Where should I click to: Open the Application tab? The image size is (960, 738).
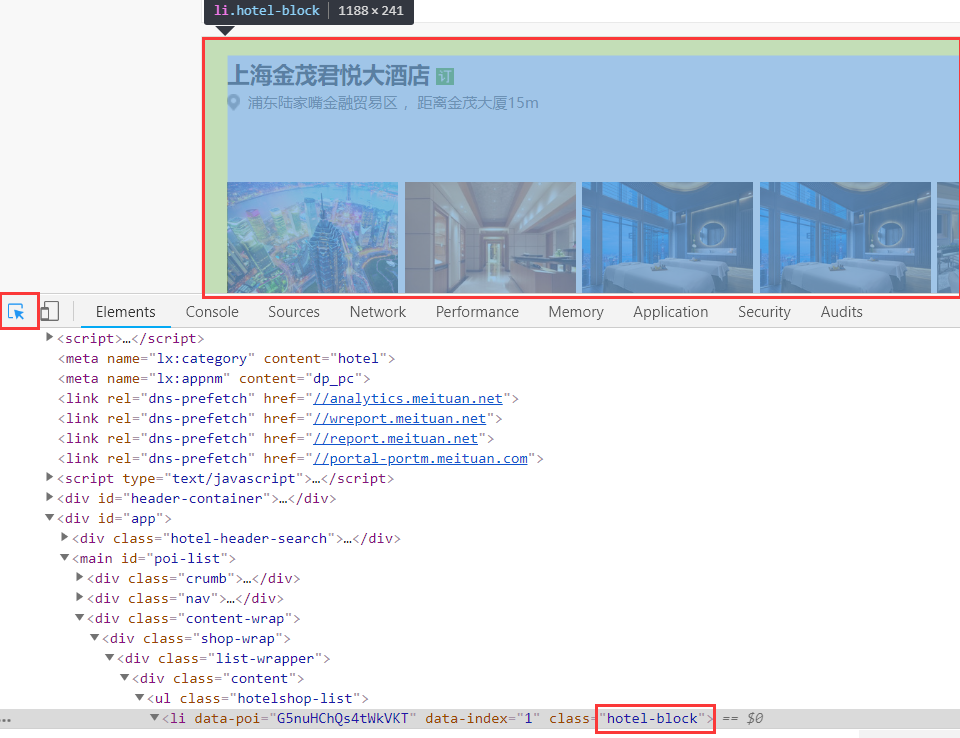(670, 312)
